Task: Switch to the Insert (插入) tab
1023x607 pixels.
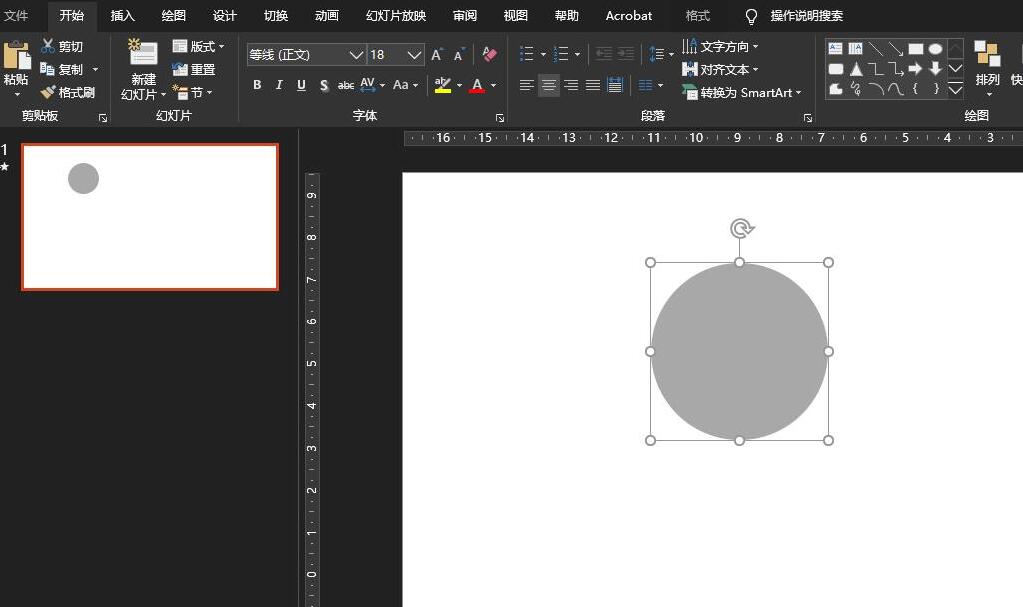Action: [x=122, y=15]
